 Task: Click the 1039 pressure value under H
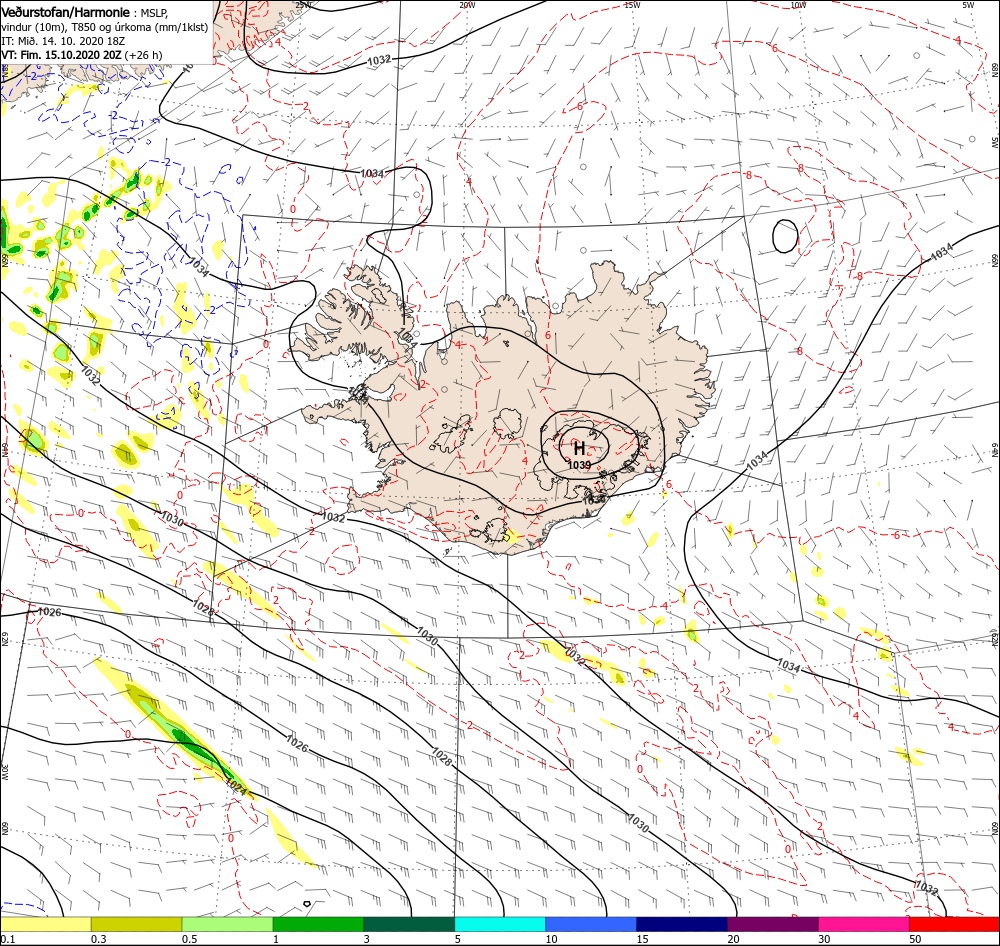pyautogui.click(x=579, y=465)
